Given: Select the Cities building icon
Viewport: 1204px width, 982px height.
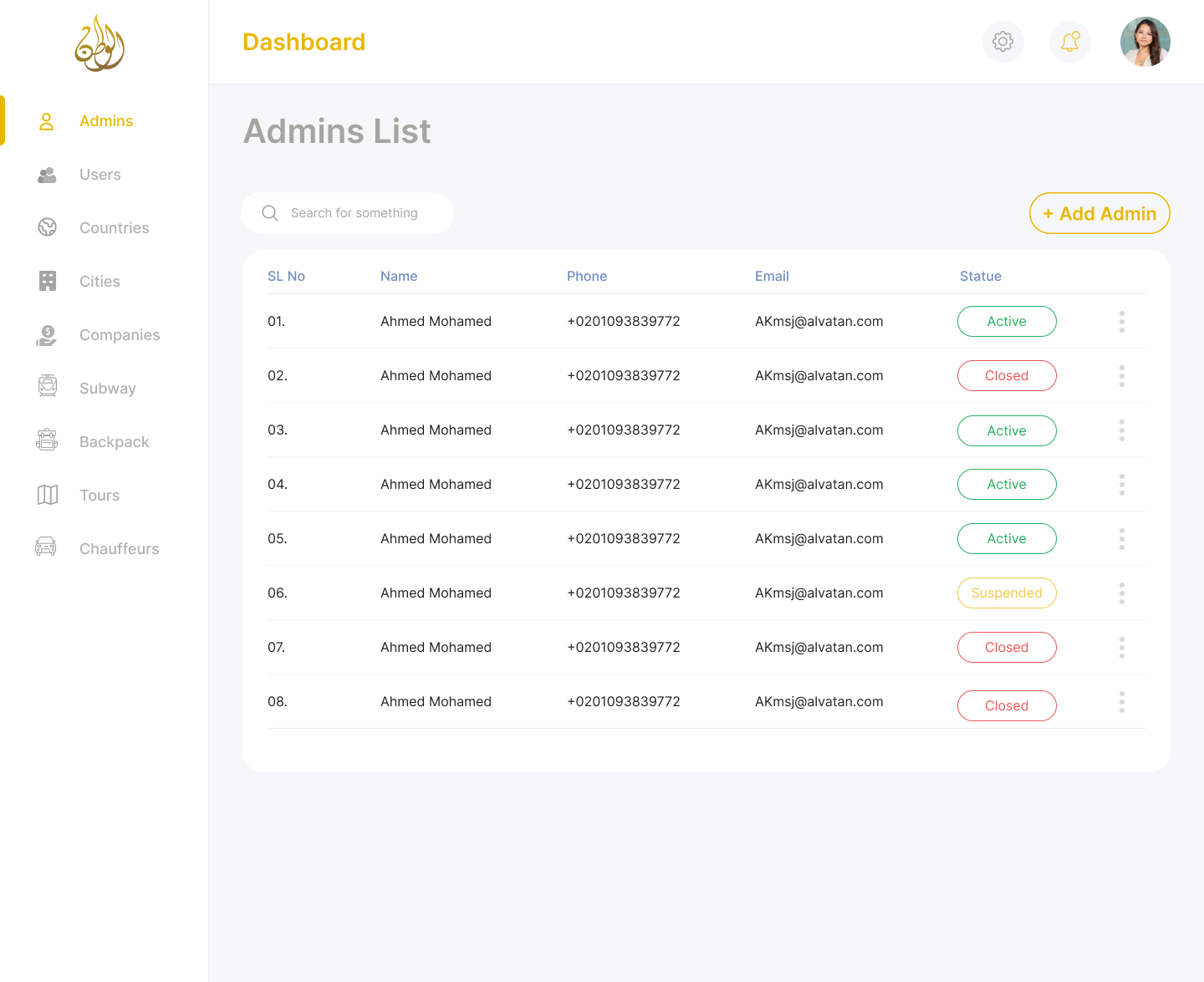Looking at the screenshot, I should pyautogui.click(x=47, y=281).
